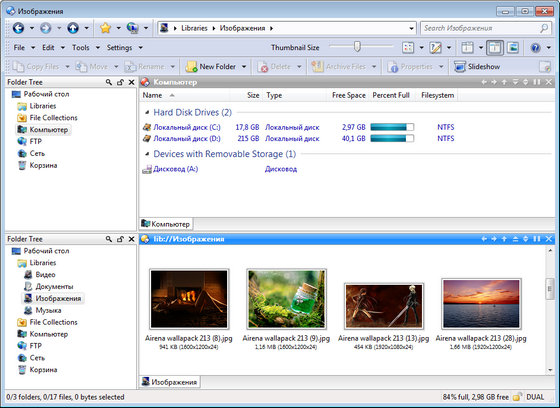The width and height of the screenshot is (560, 408).
Task: Click search icon in upper Folder Tree
Action: tap(109, 82)
